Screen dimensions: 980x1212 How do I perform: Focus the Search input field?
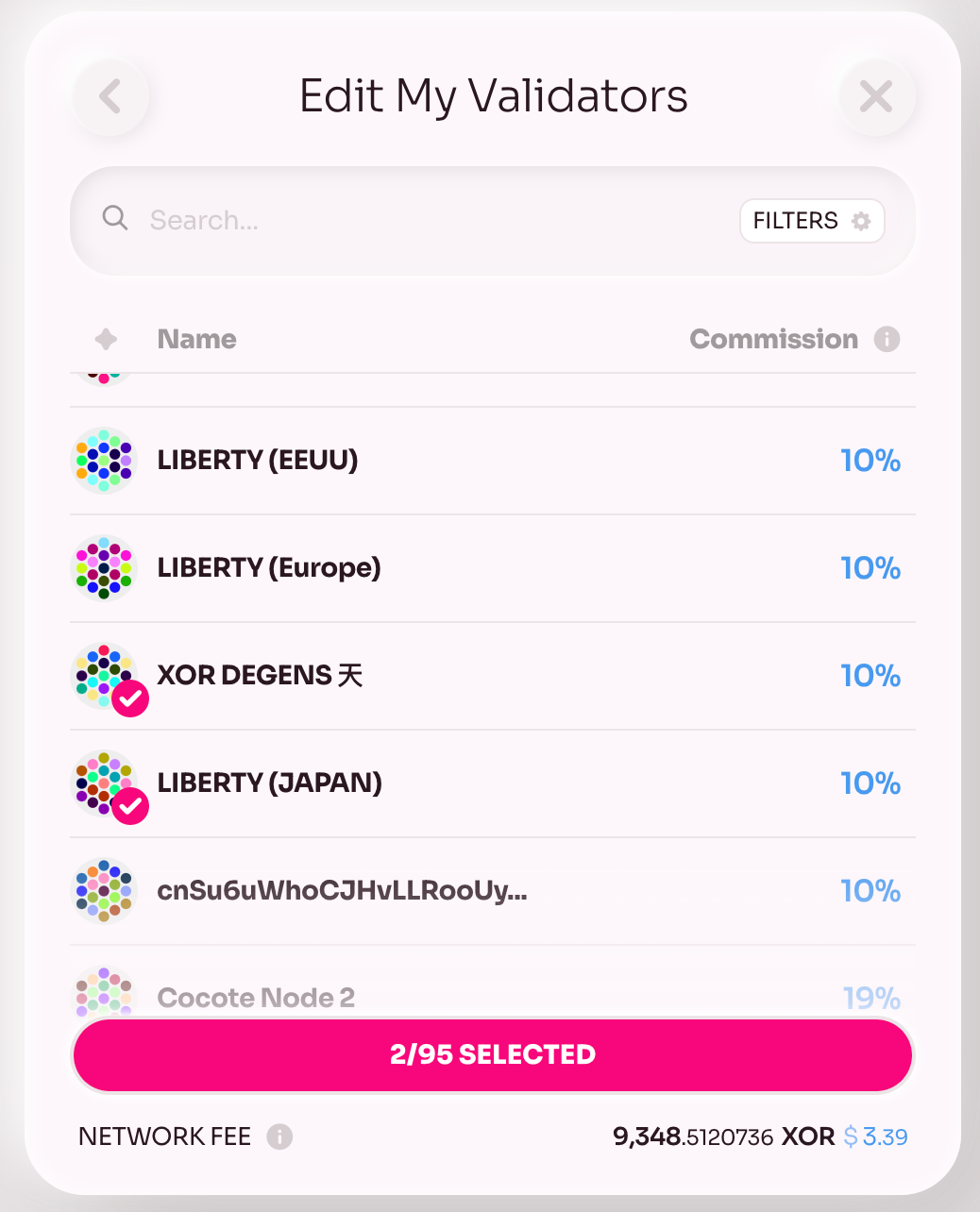(434, 221)
